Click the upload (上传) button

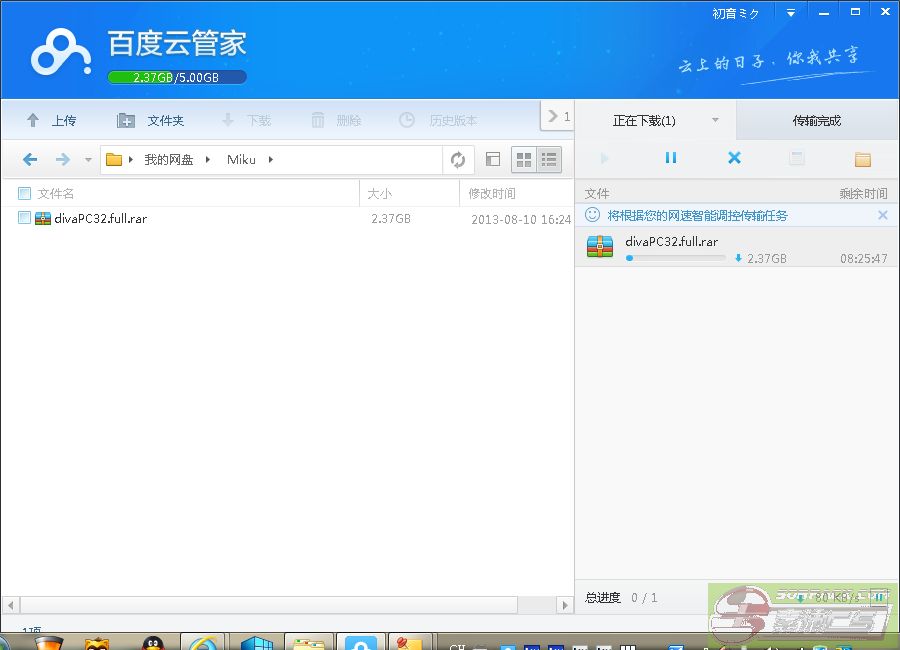[x=51, y=120]
